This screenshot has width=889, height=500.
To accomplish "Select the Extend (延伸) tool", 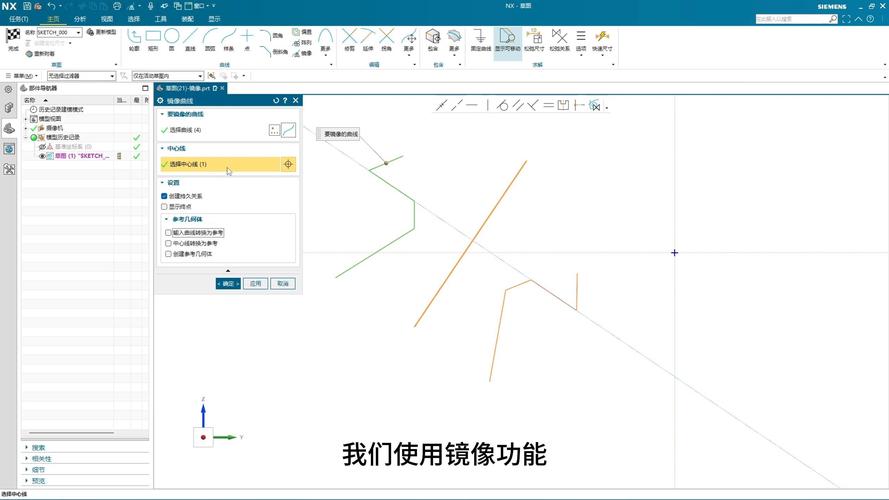I will point(368,39).
